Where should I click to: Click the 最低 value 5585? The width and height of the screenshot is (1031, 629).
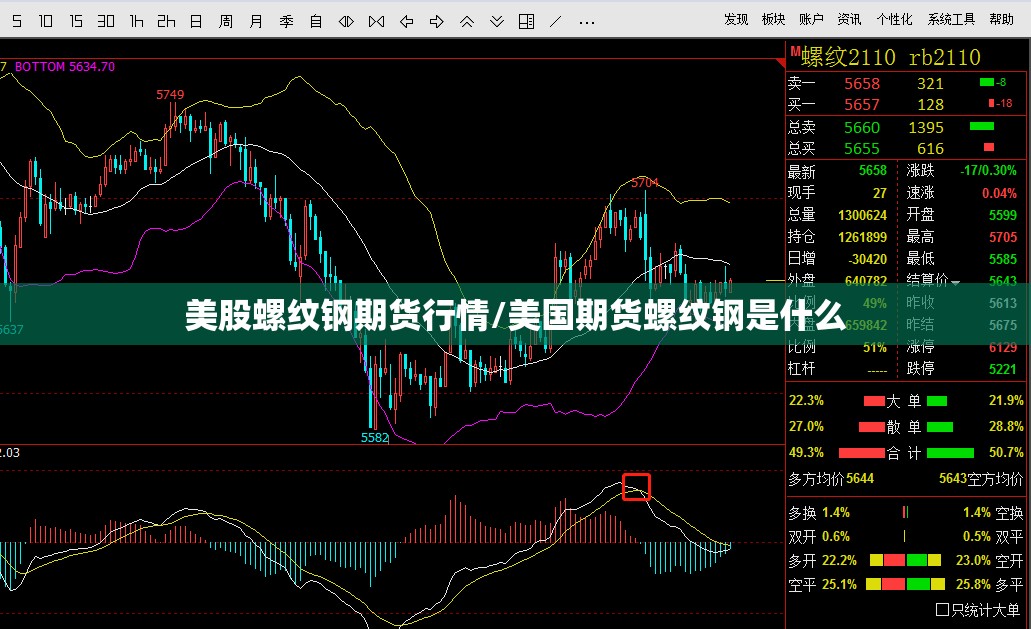point(1003,259)
